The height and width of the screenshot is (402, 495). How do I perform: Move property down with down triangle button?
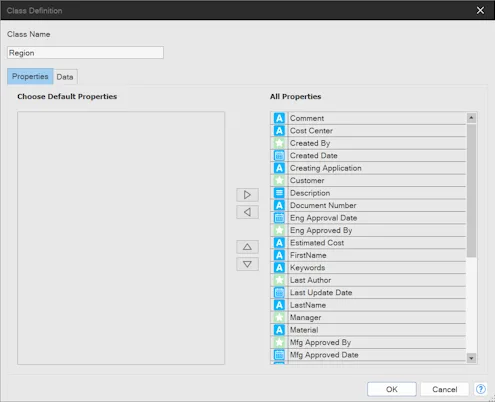(247, 264)
